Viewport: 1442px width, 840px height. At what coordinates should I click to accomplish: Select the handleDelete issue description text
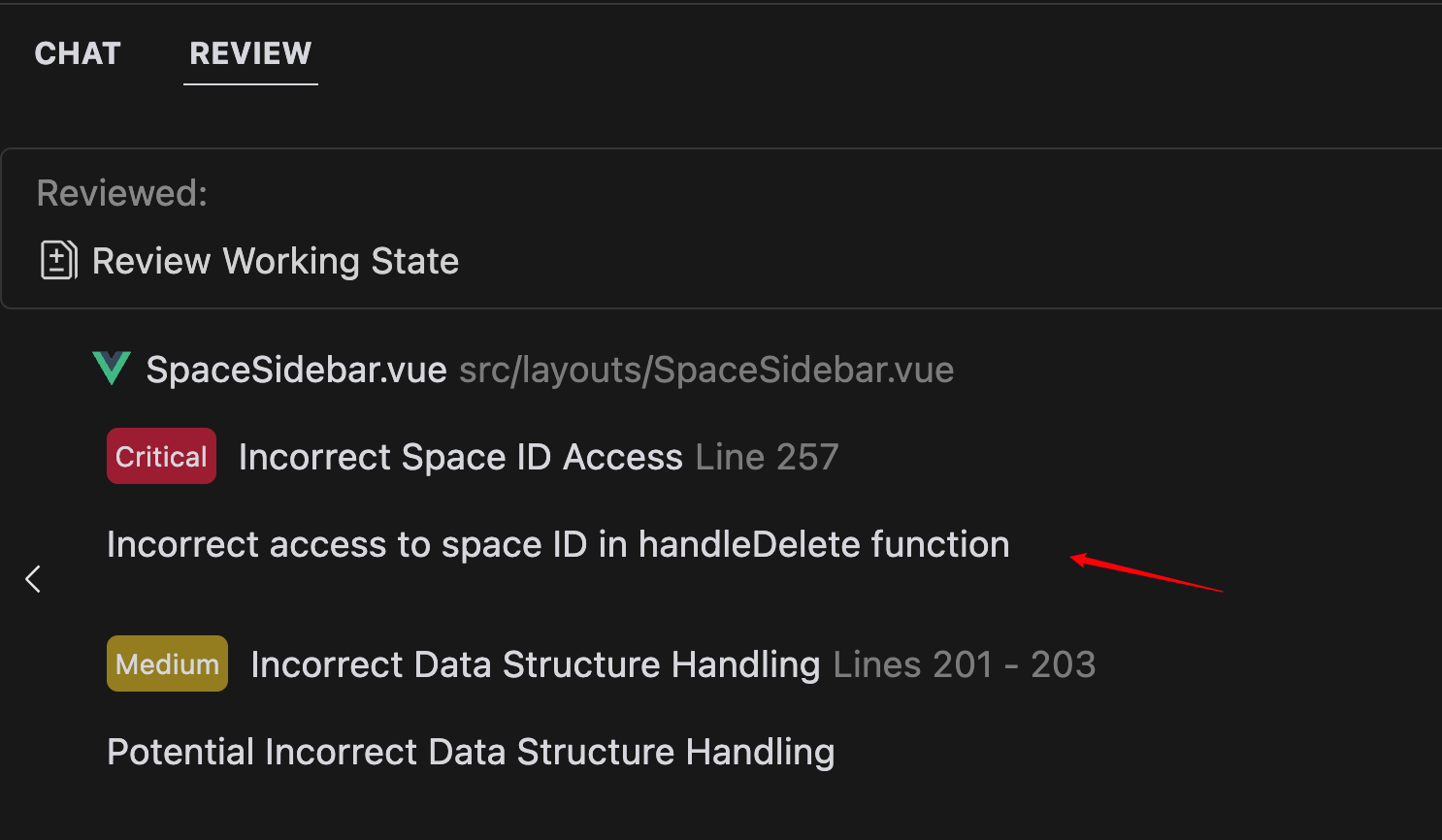point(558,544)
